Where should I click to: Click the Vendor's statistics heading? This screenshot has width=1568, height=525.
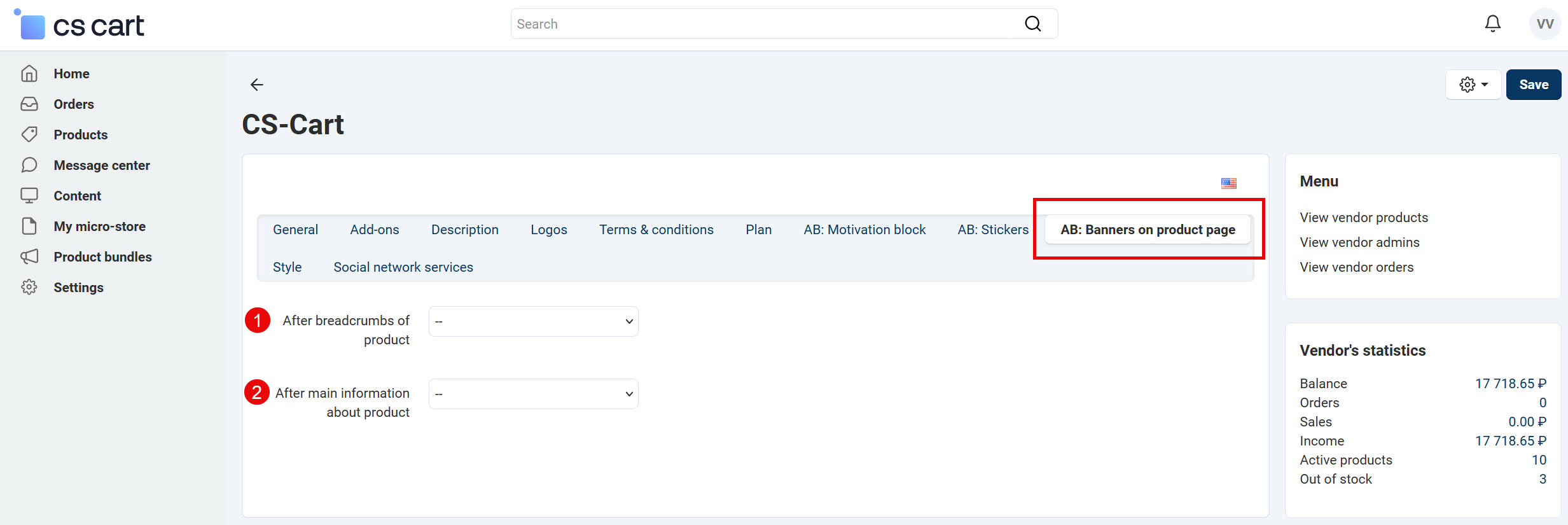point(1363,351)
